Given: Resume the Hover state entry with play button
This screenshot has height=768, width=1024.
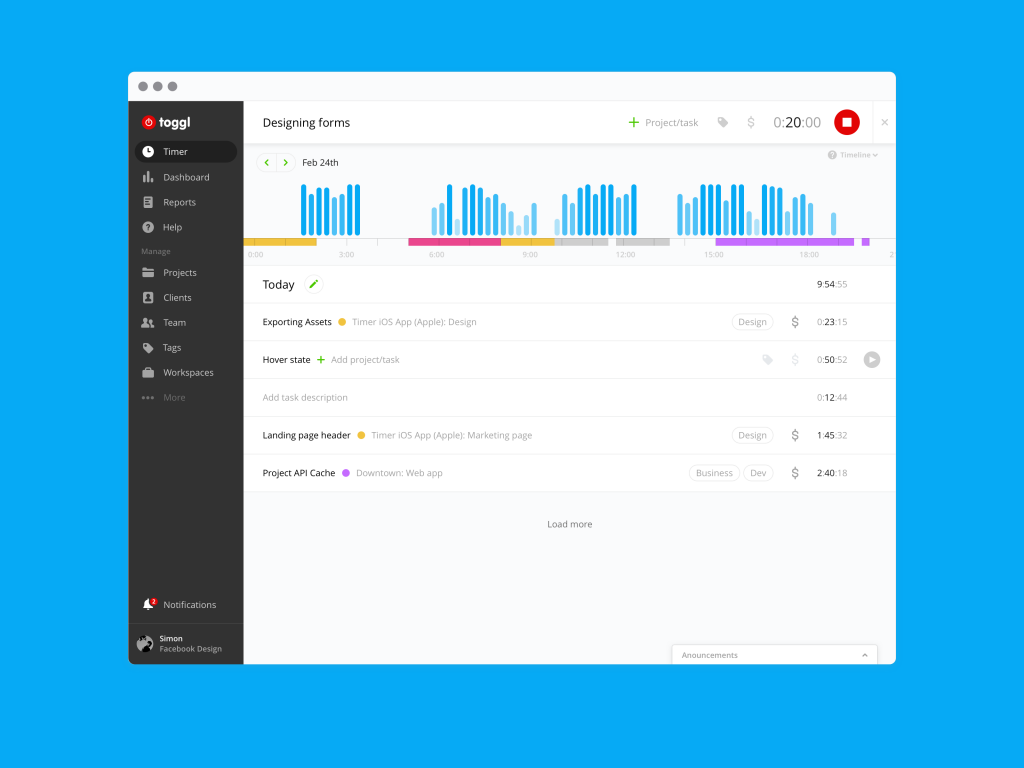Looking at the screenshot, I should point(871,360).
